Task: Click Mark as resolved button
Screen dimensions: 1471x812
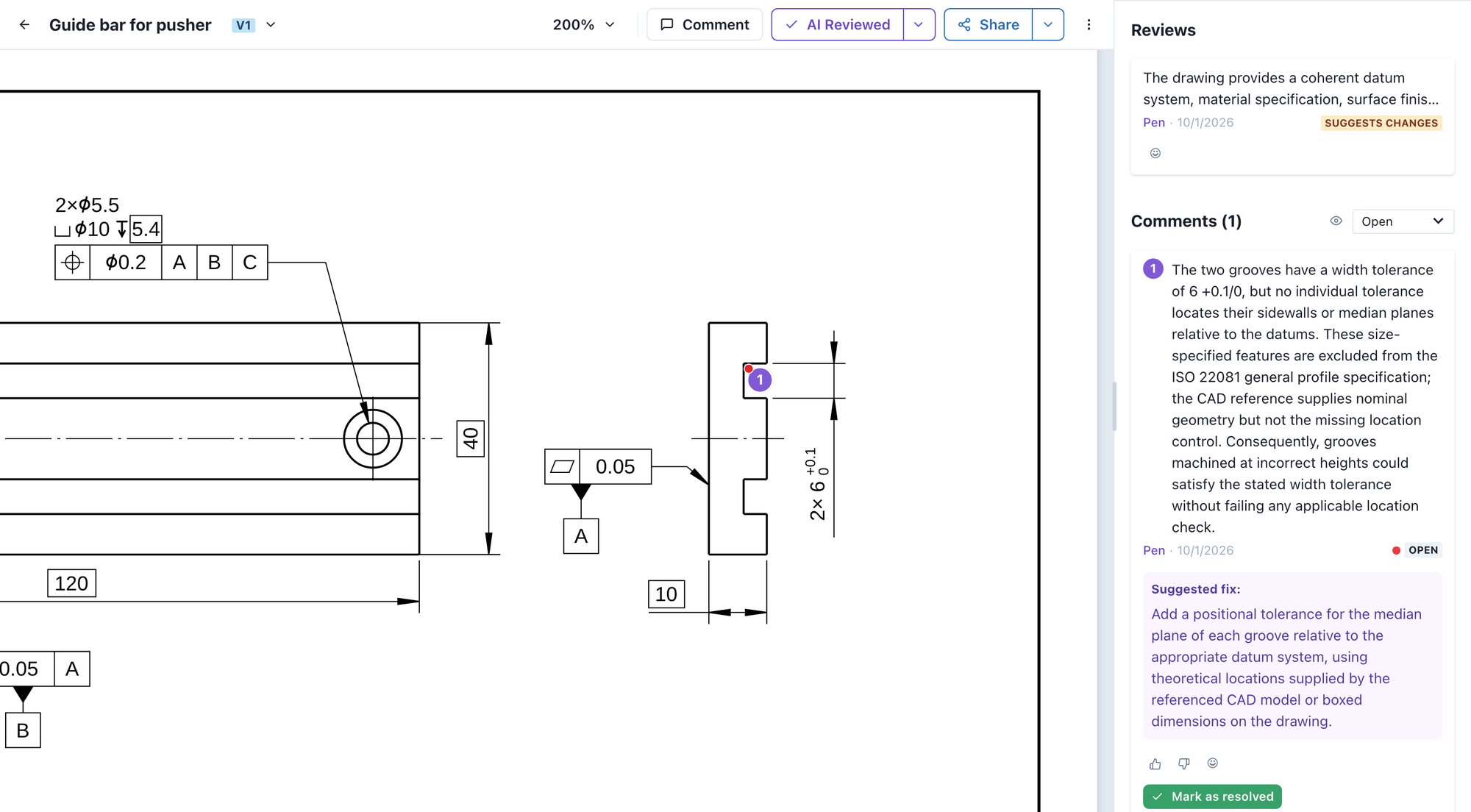Action: 1212,797
